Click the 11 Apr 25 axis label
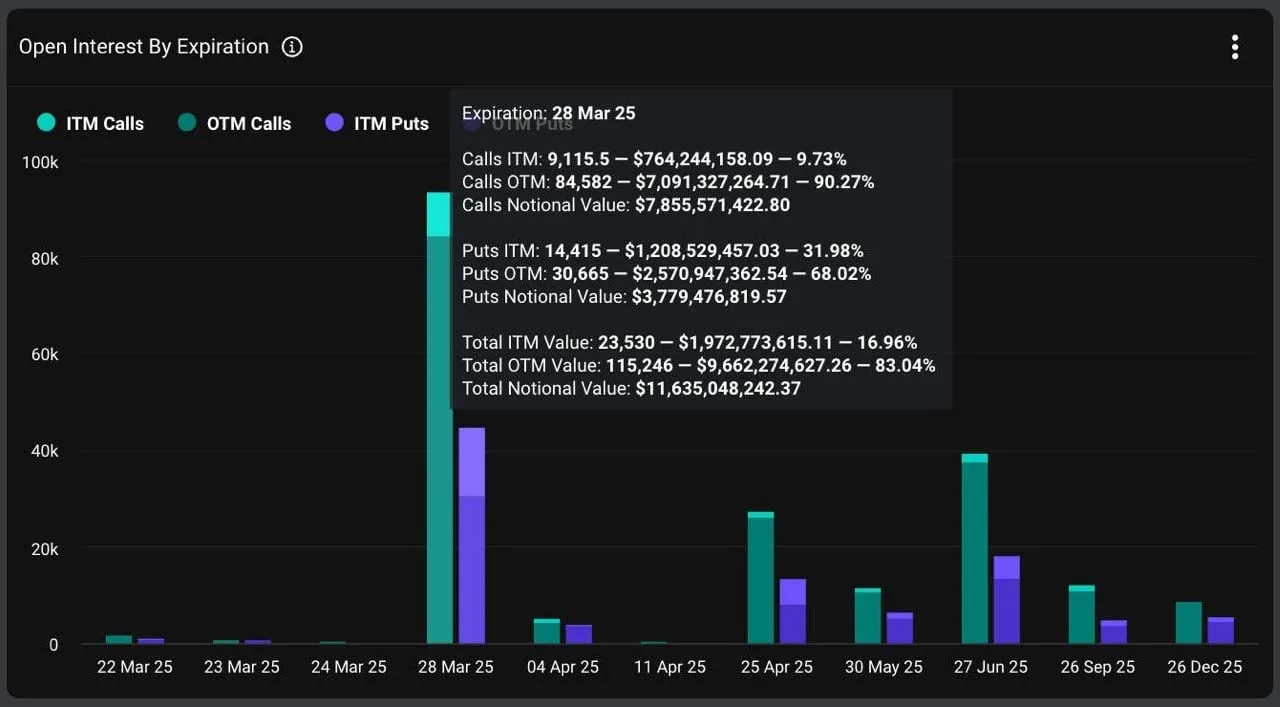 670,667
